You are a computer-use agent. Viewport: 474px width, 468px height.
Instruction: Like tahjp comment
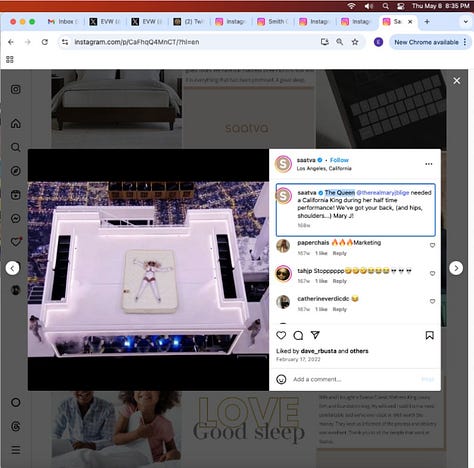point(432,273)
